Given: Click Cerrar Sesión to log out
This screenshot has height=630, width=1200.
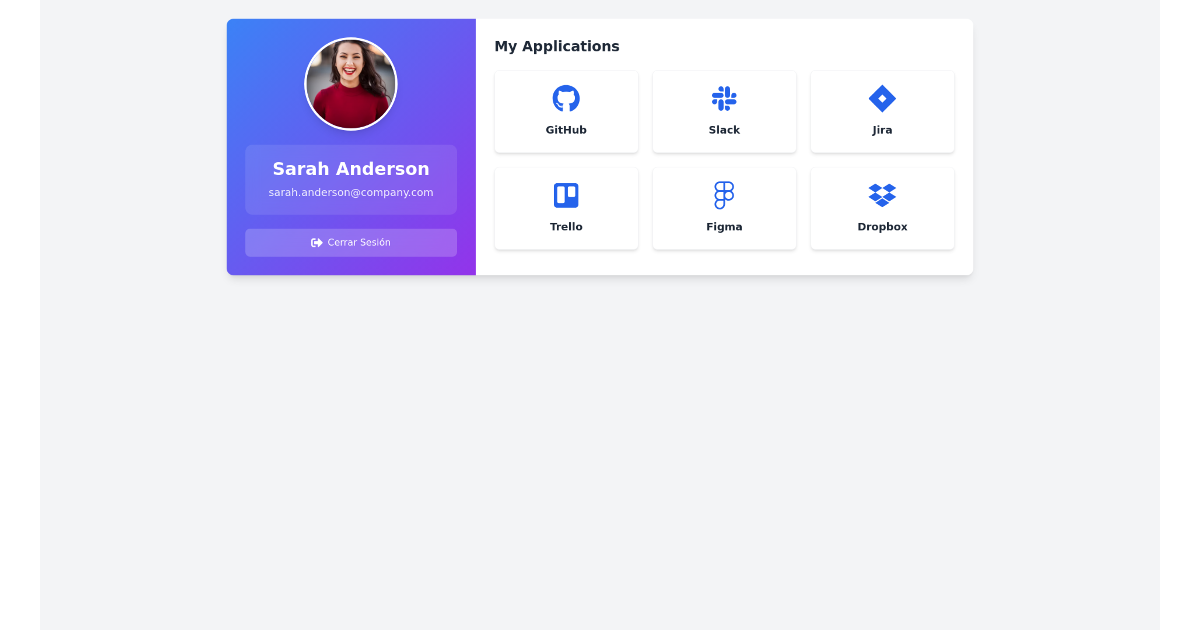Looking at the screenshot, I should pyautogui.click(x=351, y=241).
